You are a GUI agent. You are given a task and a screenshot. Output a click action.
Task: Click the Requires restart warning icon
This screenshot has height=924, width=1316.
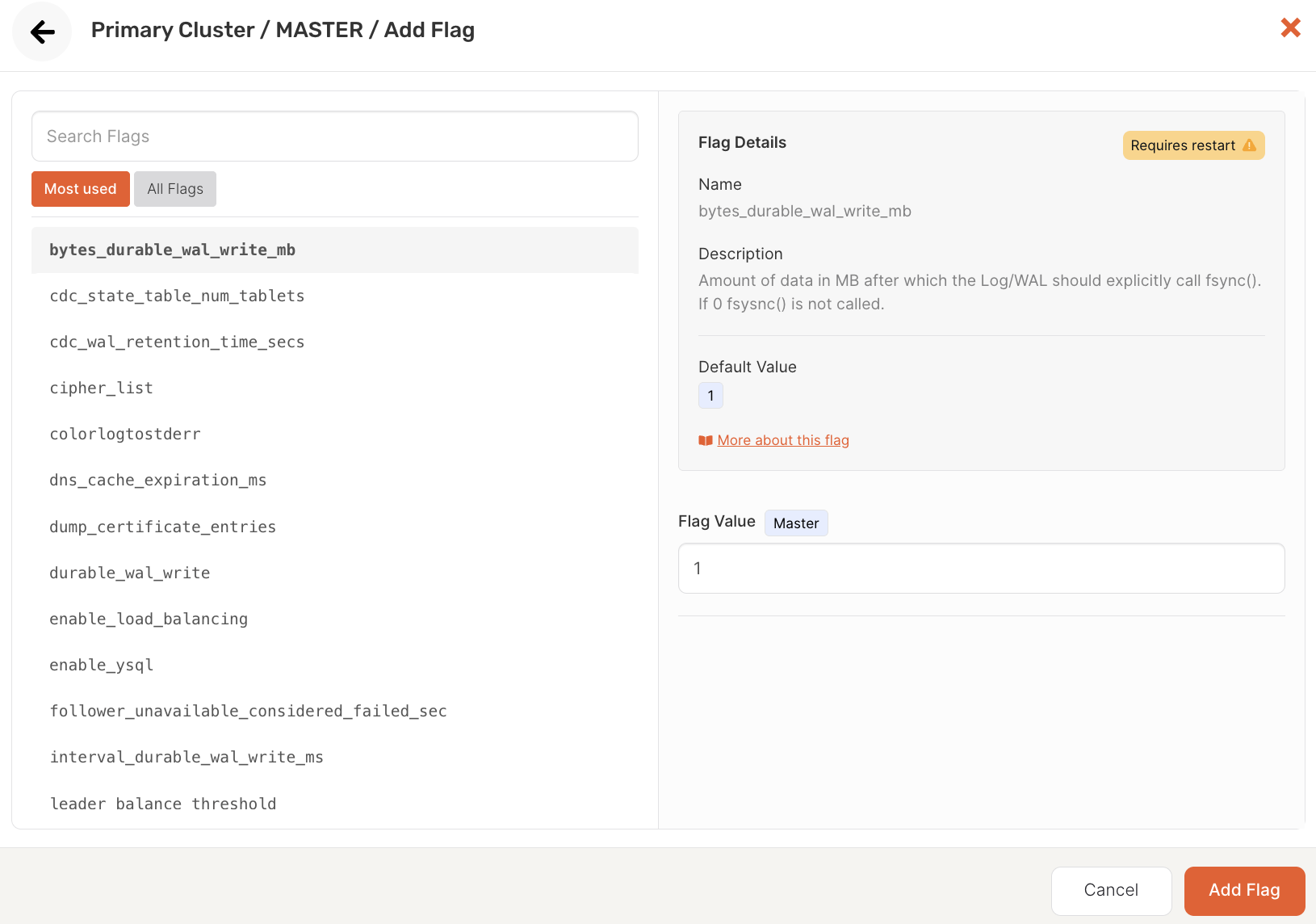[x=1249, y=145]
